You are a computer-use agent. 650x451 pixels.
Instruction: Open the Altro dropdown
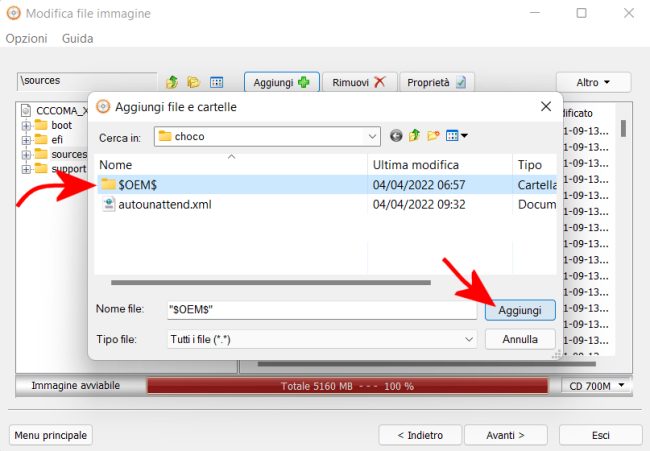click(593, 82)
